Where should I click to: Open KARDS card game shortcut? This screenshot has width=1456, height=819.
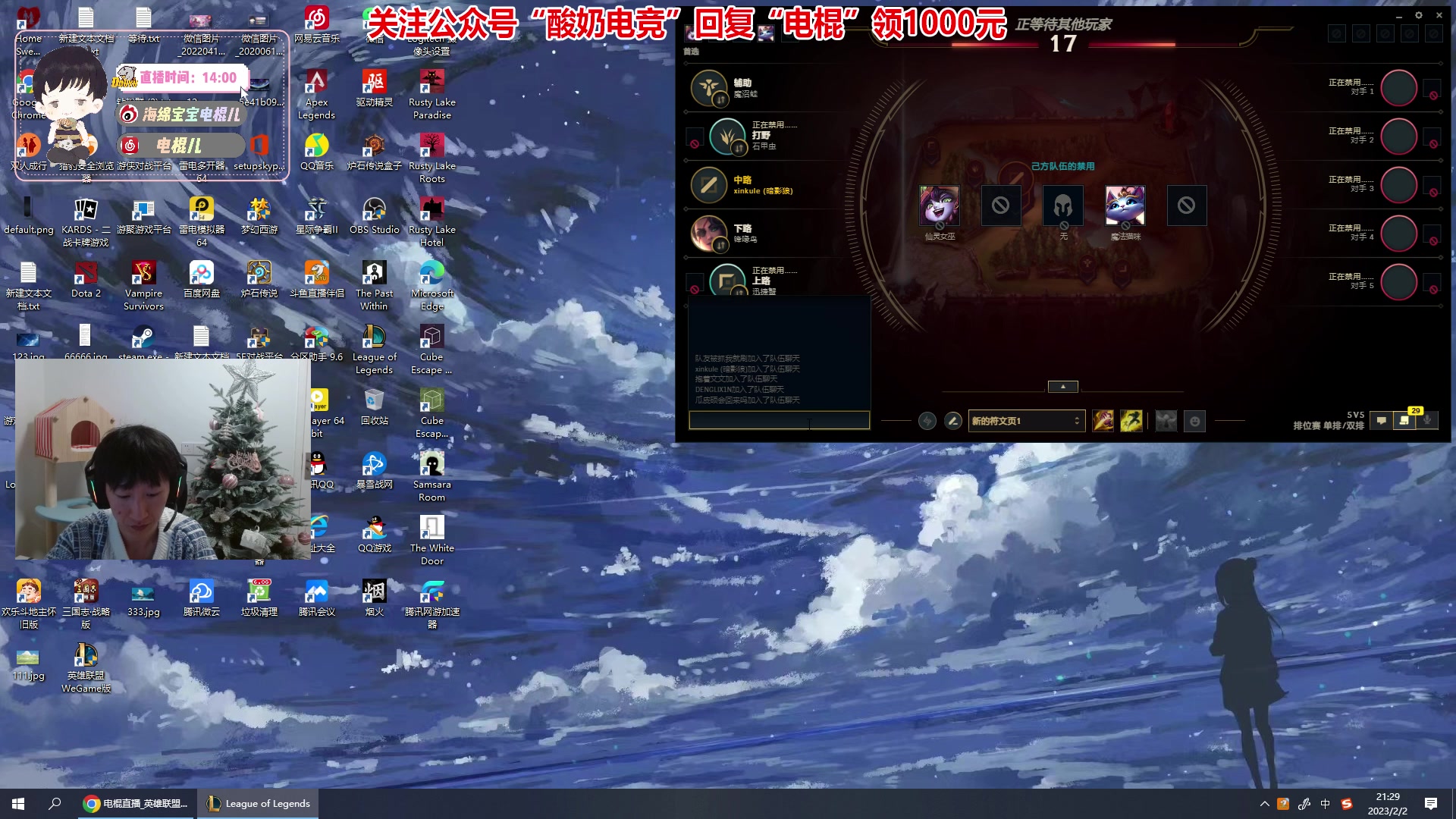tap(86, 221)
